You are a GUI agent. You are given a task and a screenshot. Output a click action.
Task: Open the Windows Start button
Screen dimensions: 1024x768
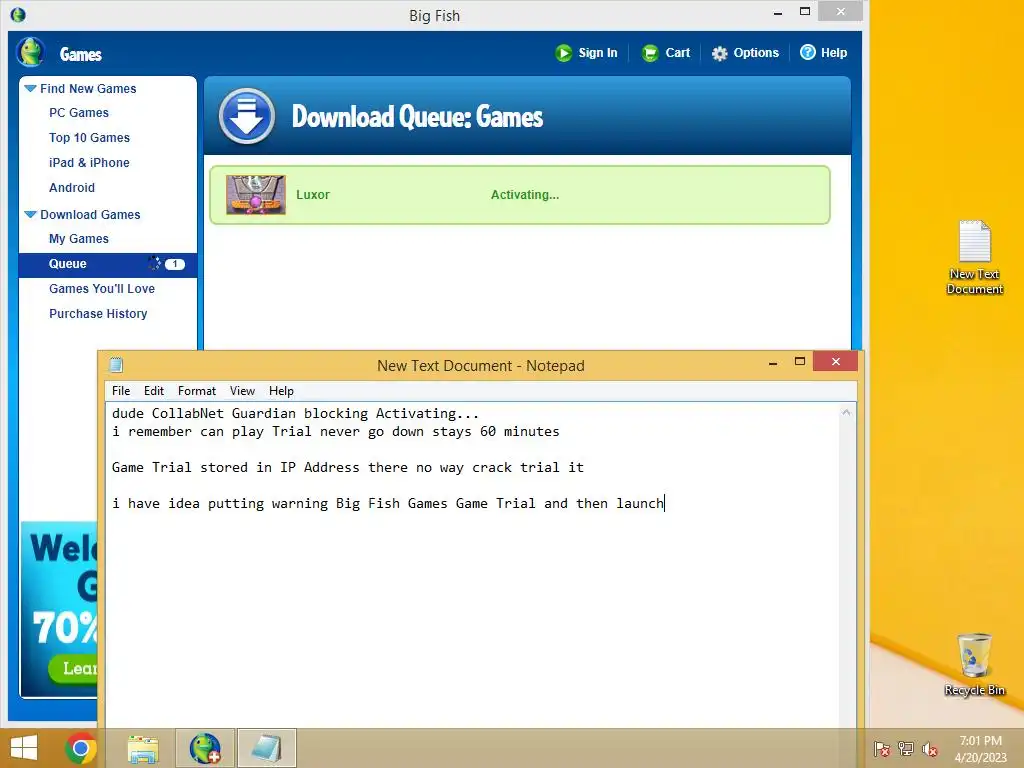pyautogui.click(x=24, y=748)
